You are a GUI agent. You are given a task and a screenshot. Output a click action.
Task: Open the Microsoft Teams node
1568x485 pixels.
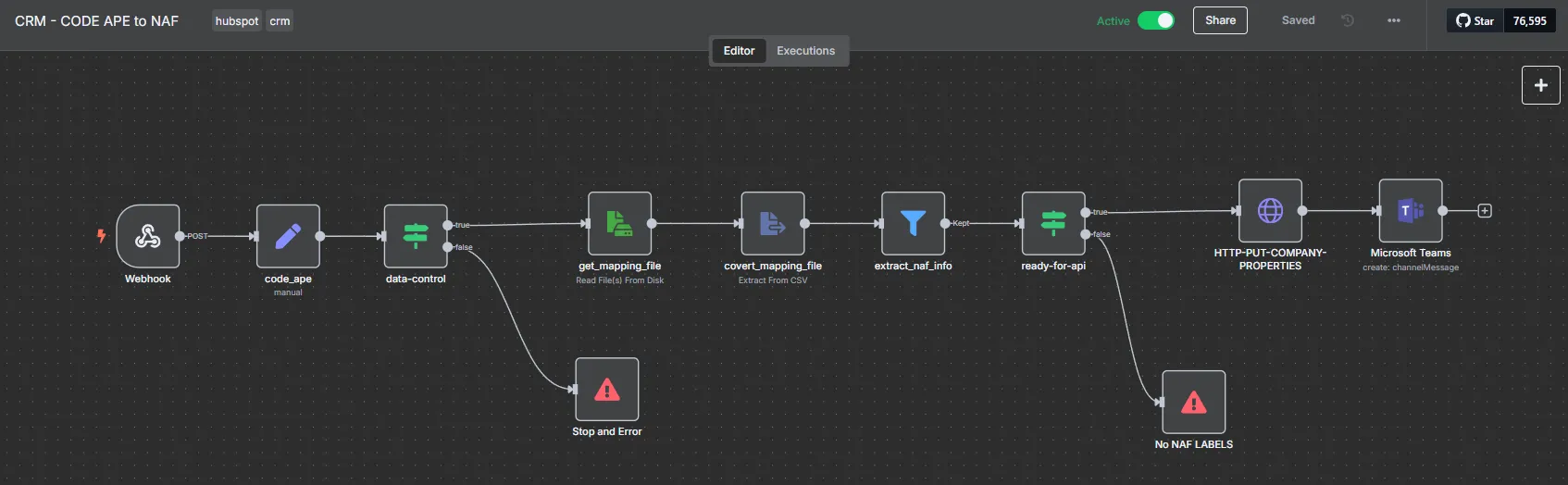(1411, 210)
